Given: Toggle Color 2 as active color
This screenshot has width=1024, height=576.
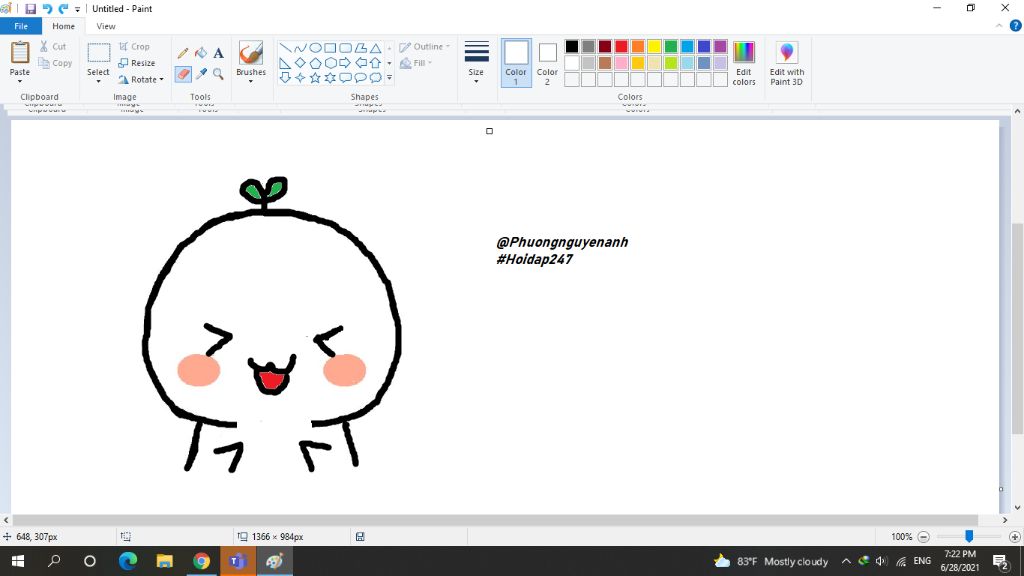Looking at the screenshot, I should (547, 63).
